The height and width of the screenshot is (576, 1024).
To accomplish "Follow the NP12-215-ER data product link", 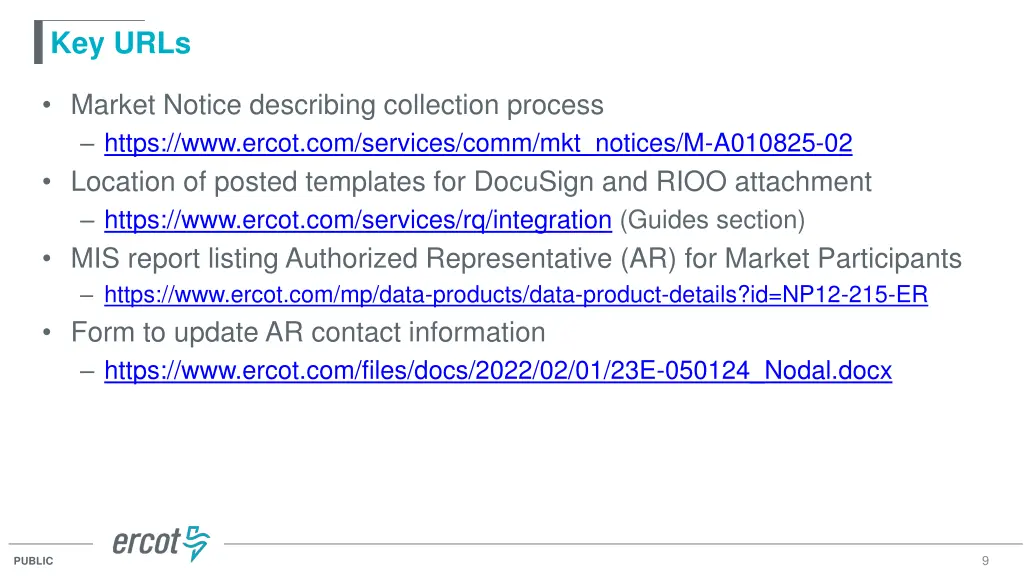I will point(516,295).
